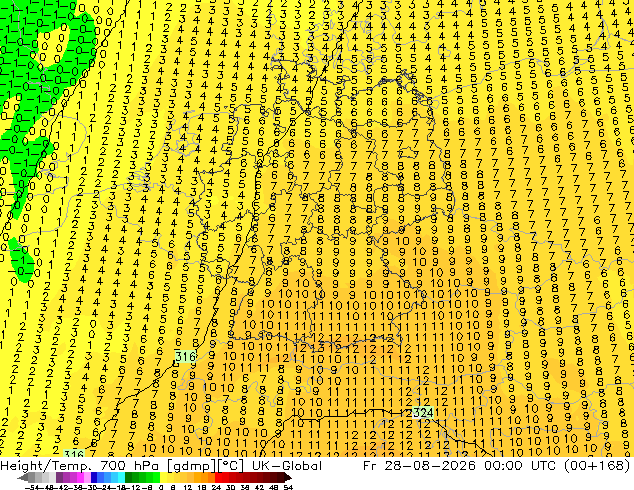Click the UK-Global model name

click(x=287, y=466)
